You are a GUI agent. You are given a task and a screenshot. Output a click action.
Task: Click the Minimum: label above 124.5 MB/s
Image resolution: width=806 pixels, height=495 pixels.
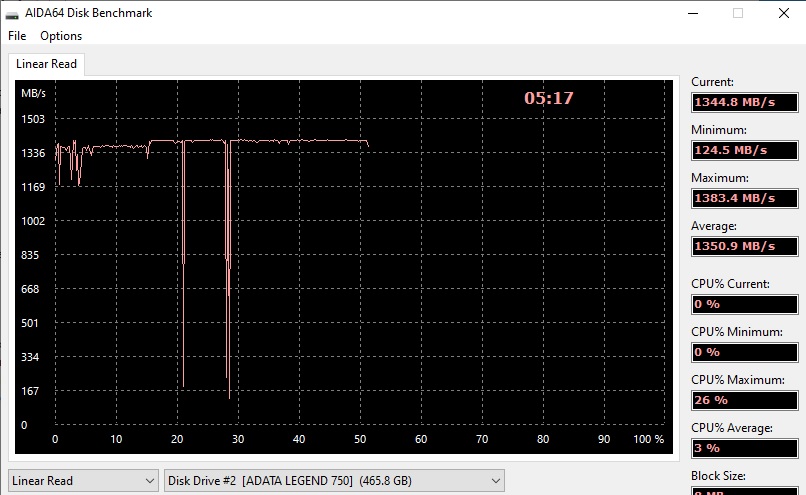coord(719,130)
